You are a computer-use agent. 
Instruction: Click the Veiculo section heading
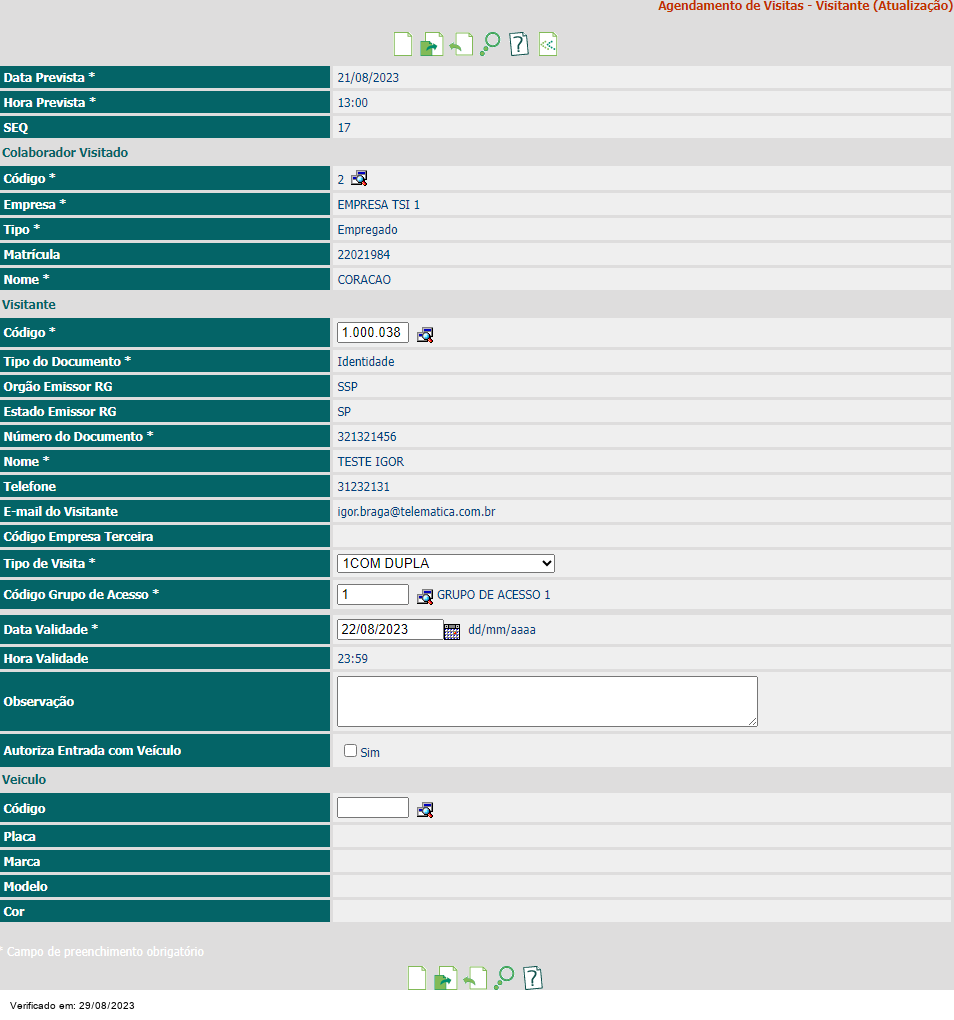(24, 779)
